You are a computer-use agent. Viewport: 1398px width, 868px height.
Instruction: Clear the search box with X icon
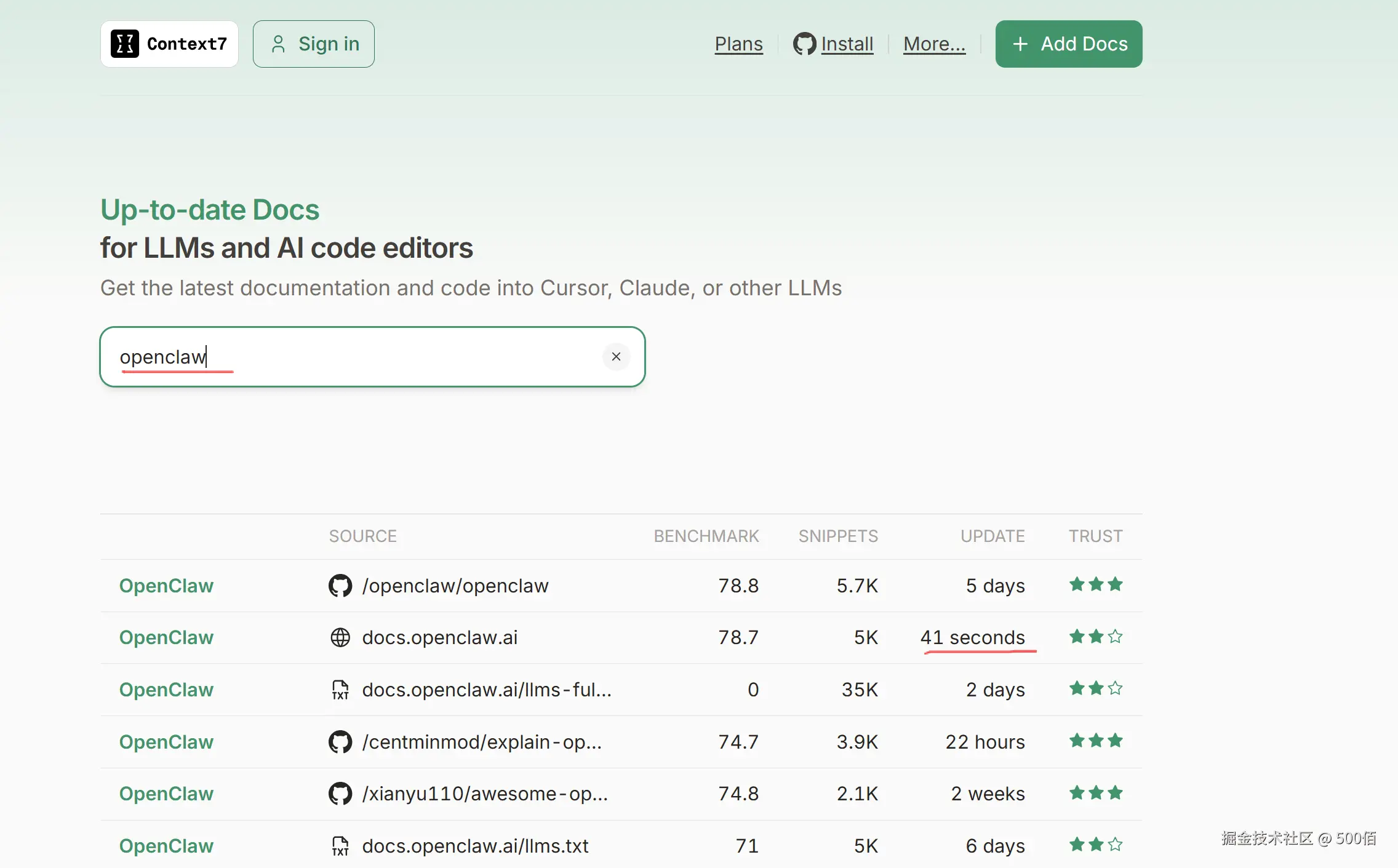pyautogui.click(x=616, y=357)
